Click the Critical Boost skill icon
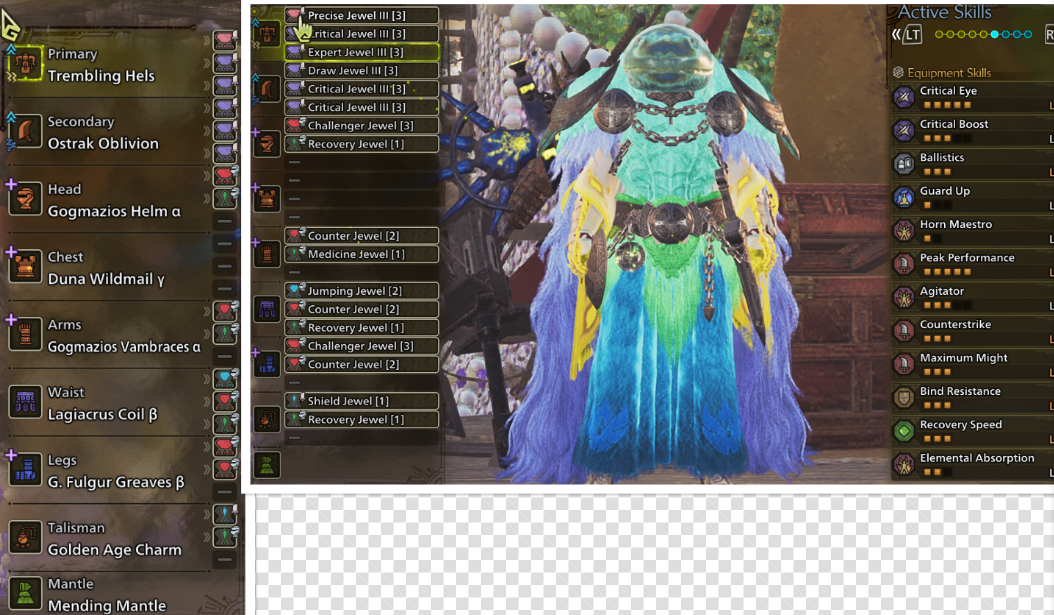 point(903,130)
